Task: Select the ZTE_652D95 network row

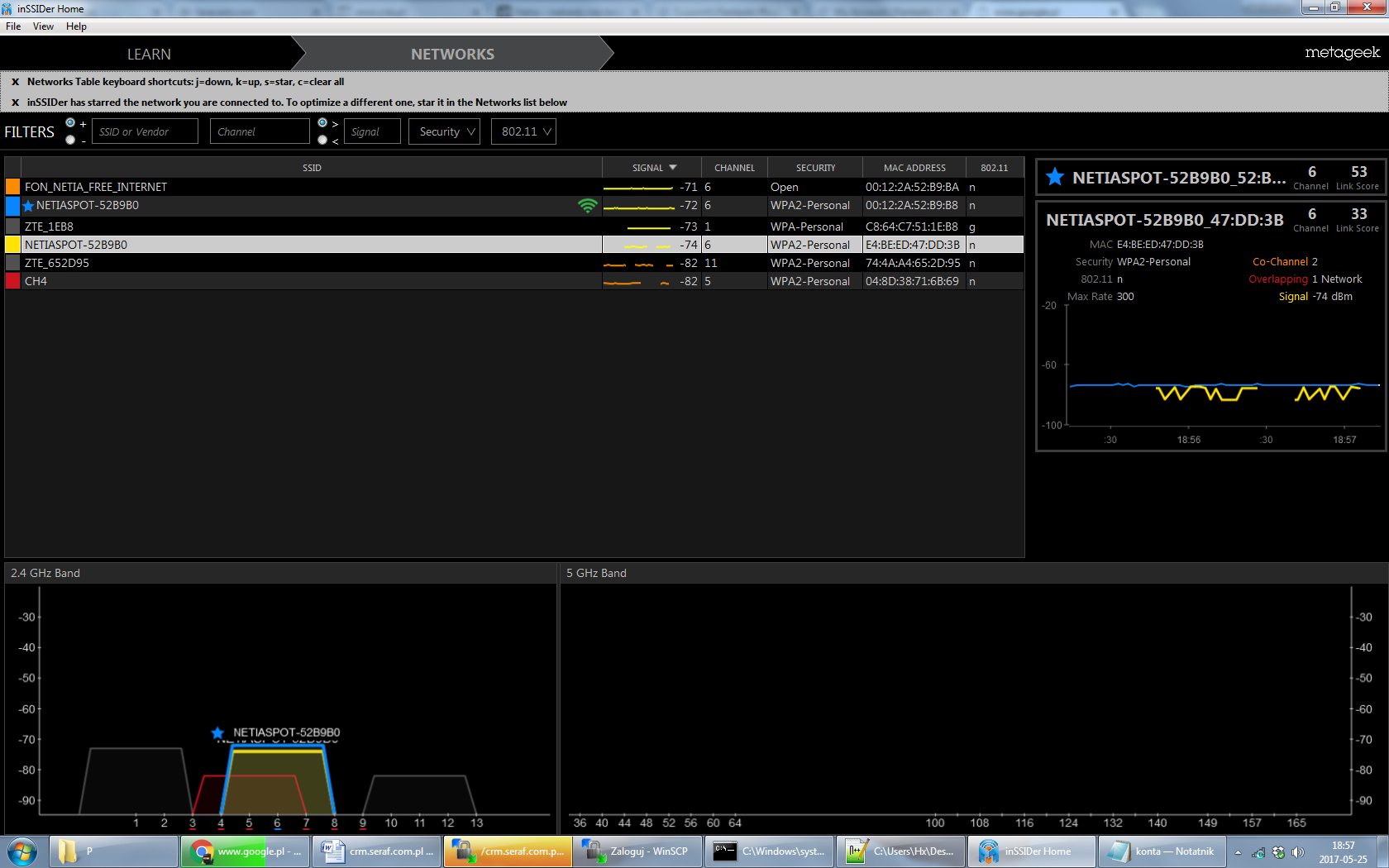Action: tap(514, 263)
